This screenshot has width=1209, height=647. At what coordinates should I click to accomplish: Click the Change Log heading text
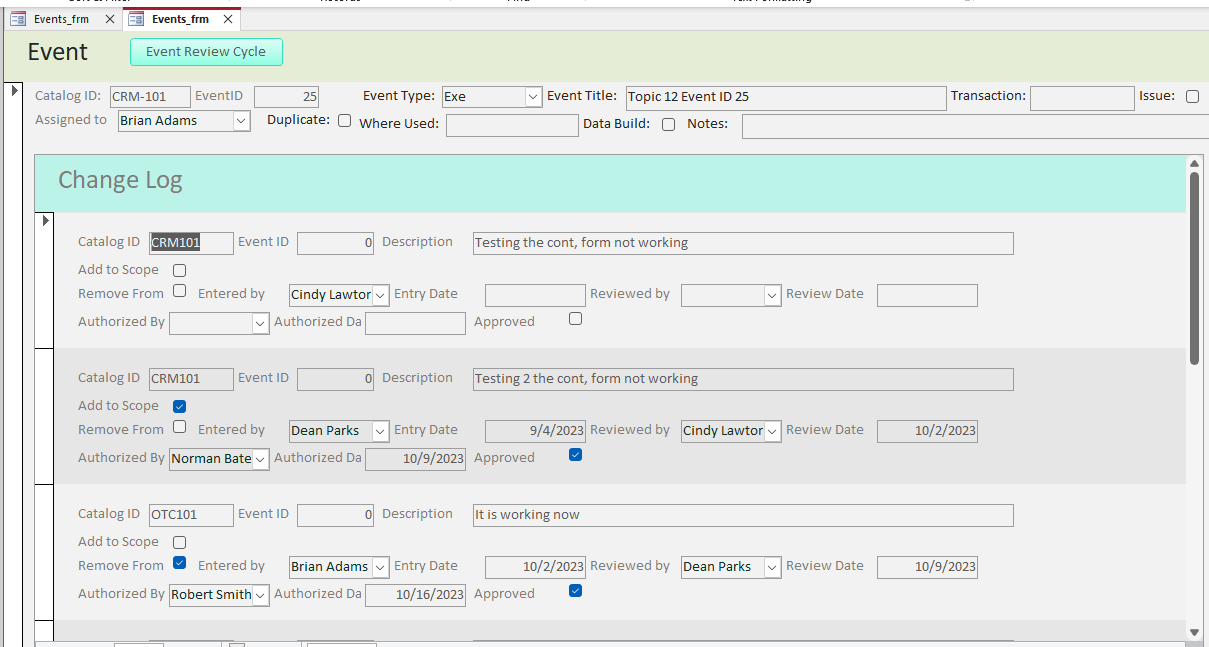[120, 181]
